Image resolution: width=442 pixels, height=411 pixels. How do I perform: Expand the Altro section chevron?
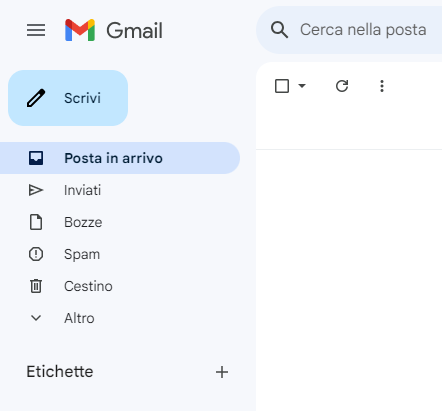[x=36, y=318]
